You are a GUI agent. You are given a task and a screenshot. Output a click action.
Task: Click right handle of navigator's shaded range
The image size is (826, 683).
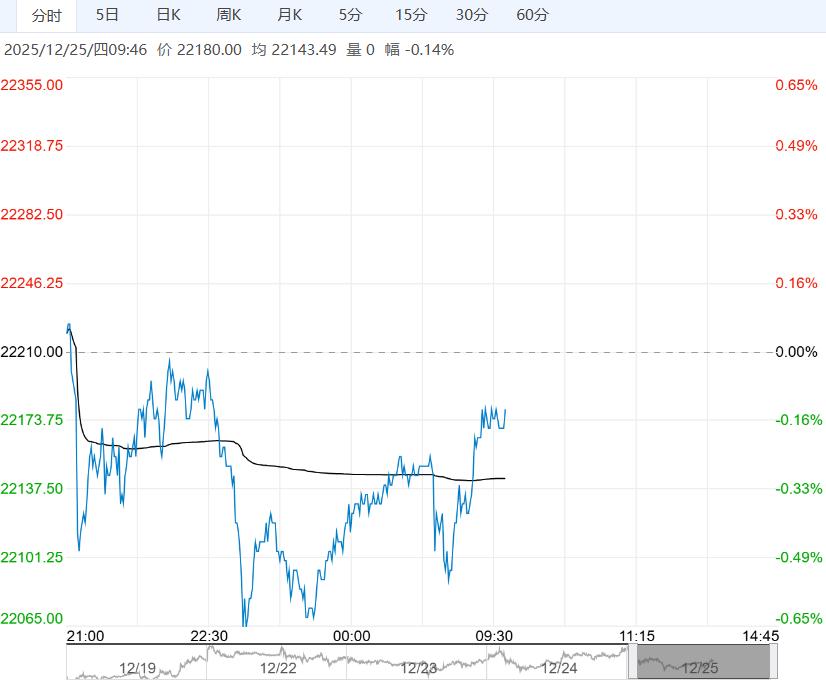point(773,662)
